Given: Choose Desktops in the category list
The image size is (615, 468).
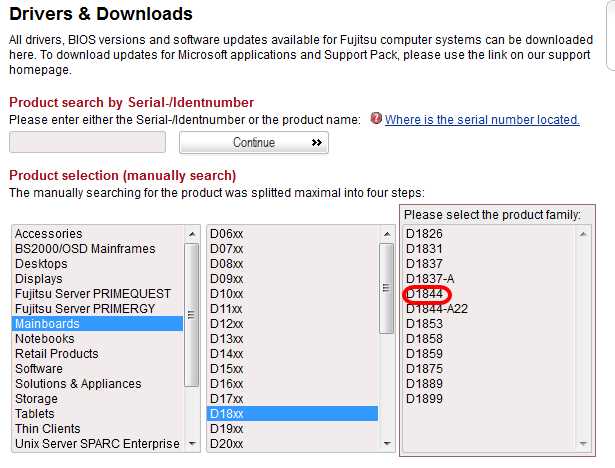Looking at the screenshot, I should (97, 264).
